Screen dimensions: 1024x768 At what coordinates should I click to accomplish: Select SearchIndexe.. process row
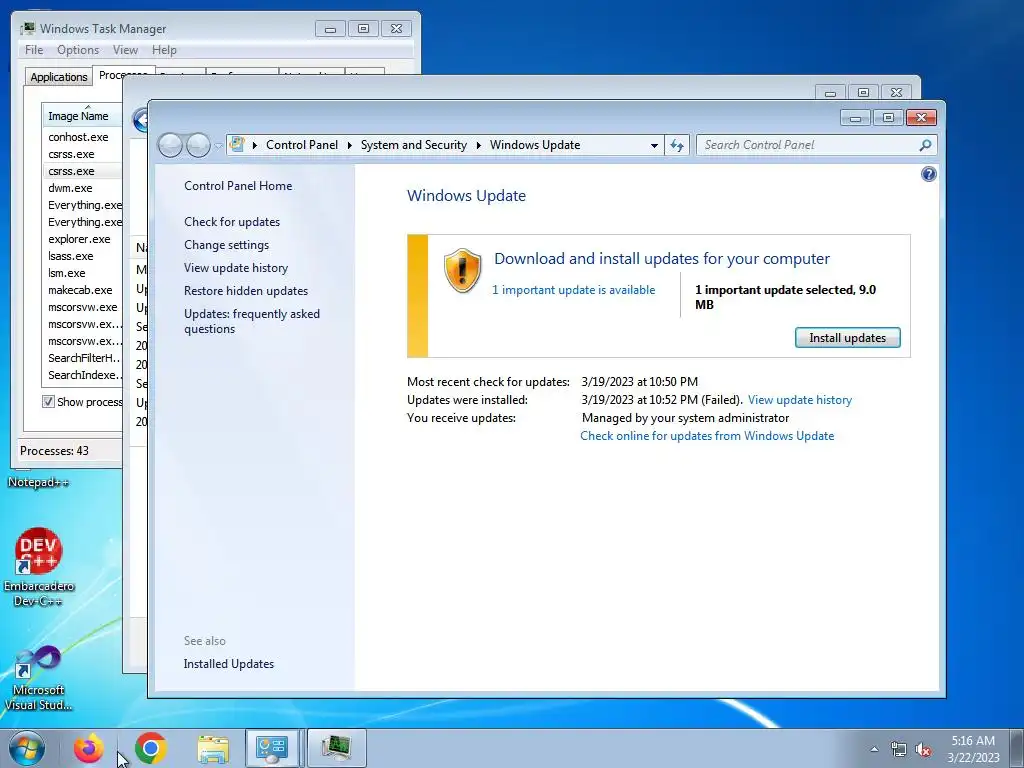(x=82, y=375)
